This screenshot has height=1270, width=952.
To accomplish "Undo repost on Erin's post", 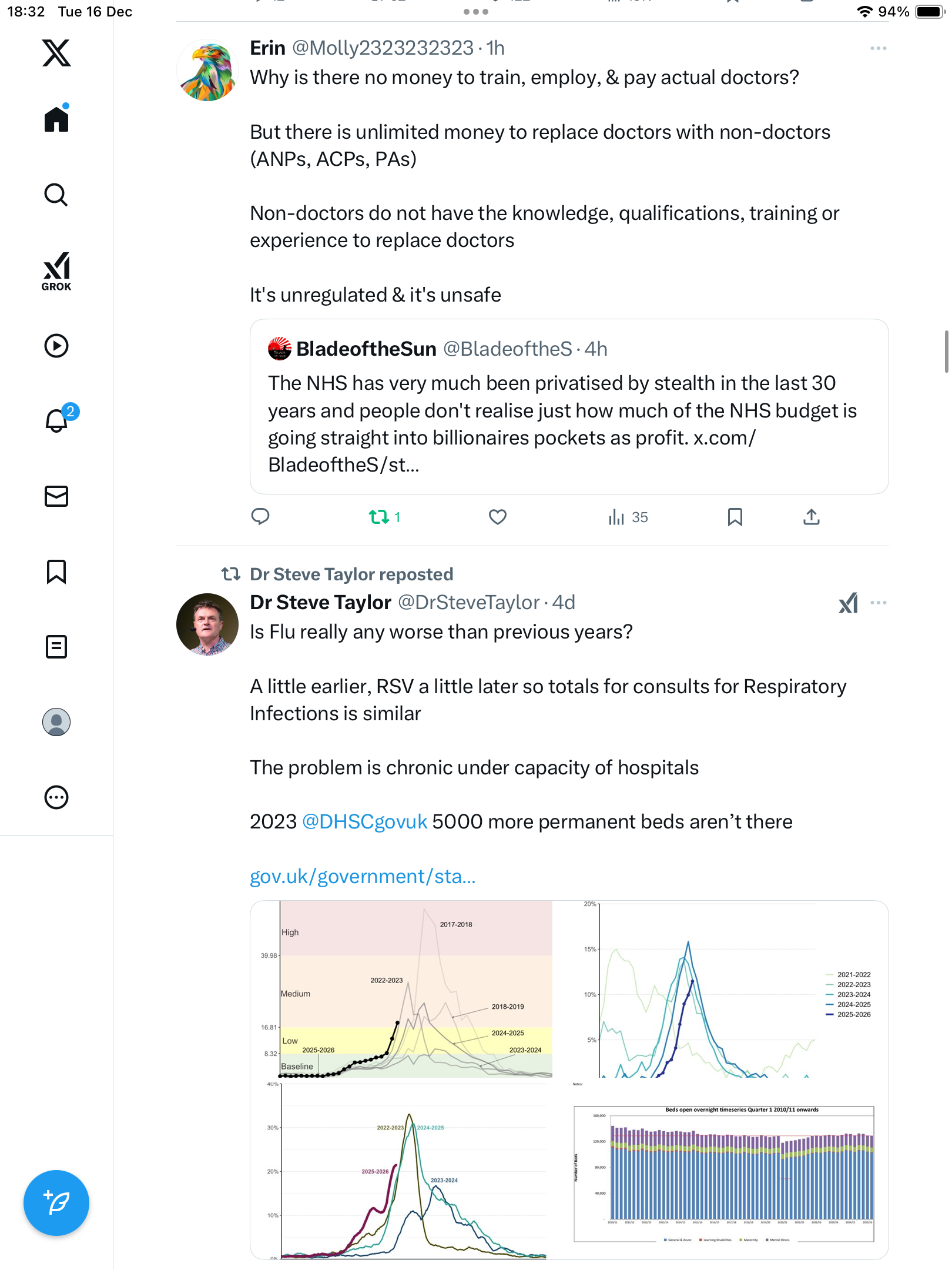I will coord(379,517).
